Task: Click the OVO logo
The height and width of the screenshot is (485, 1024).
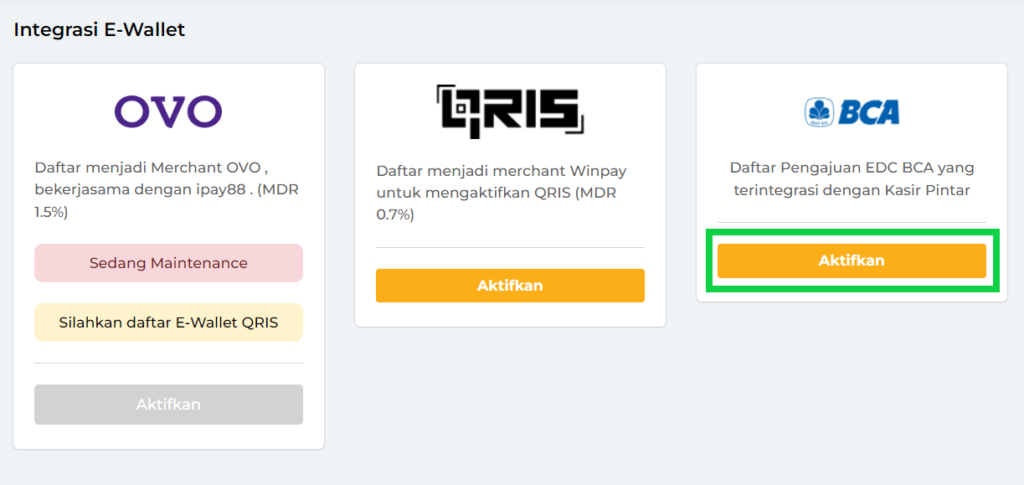Action: pos(168,111)
